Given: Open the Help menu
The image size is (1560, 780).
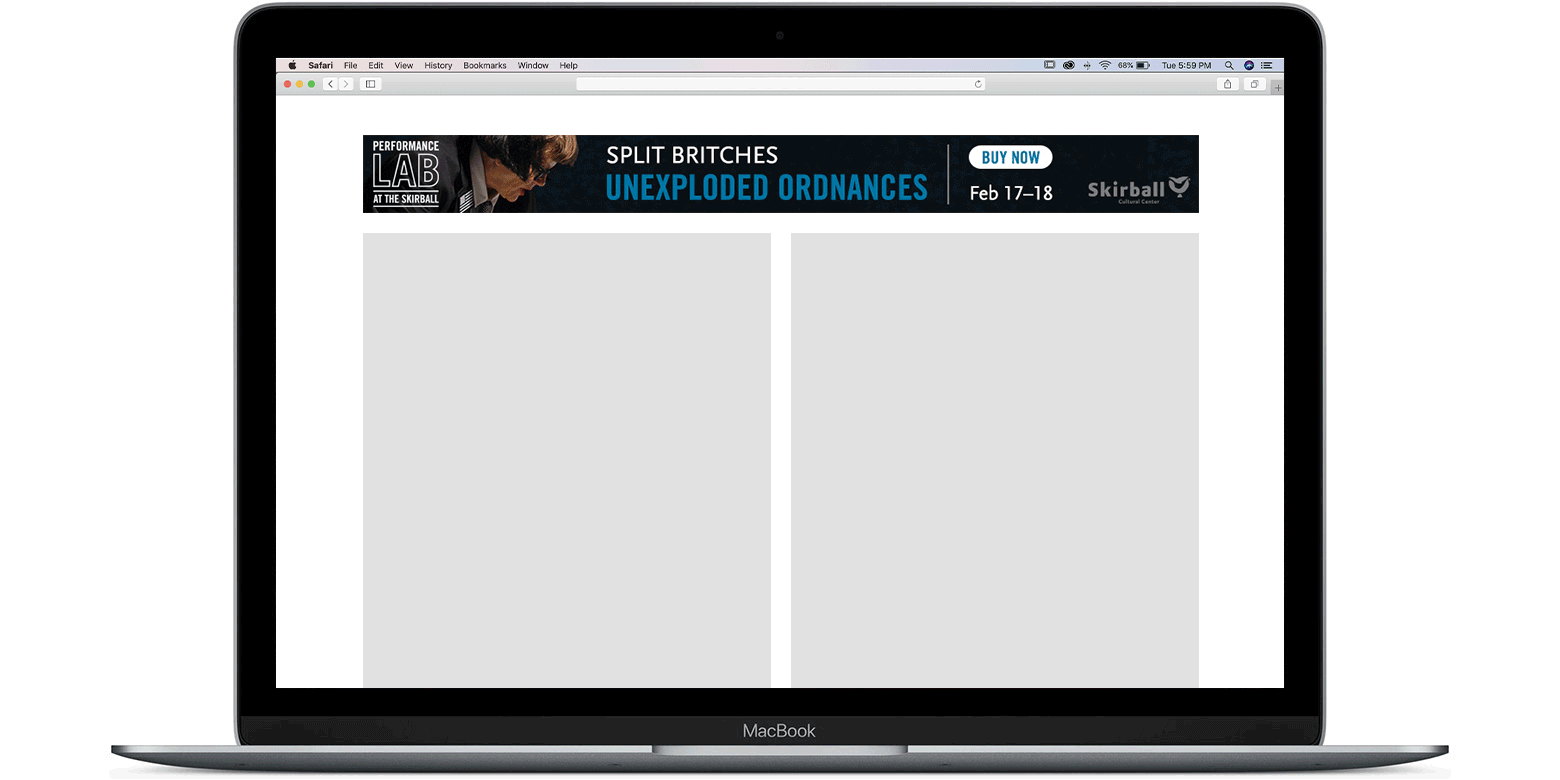Looking at the screenshot, I should 568,65.
